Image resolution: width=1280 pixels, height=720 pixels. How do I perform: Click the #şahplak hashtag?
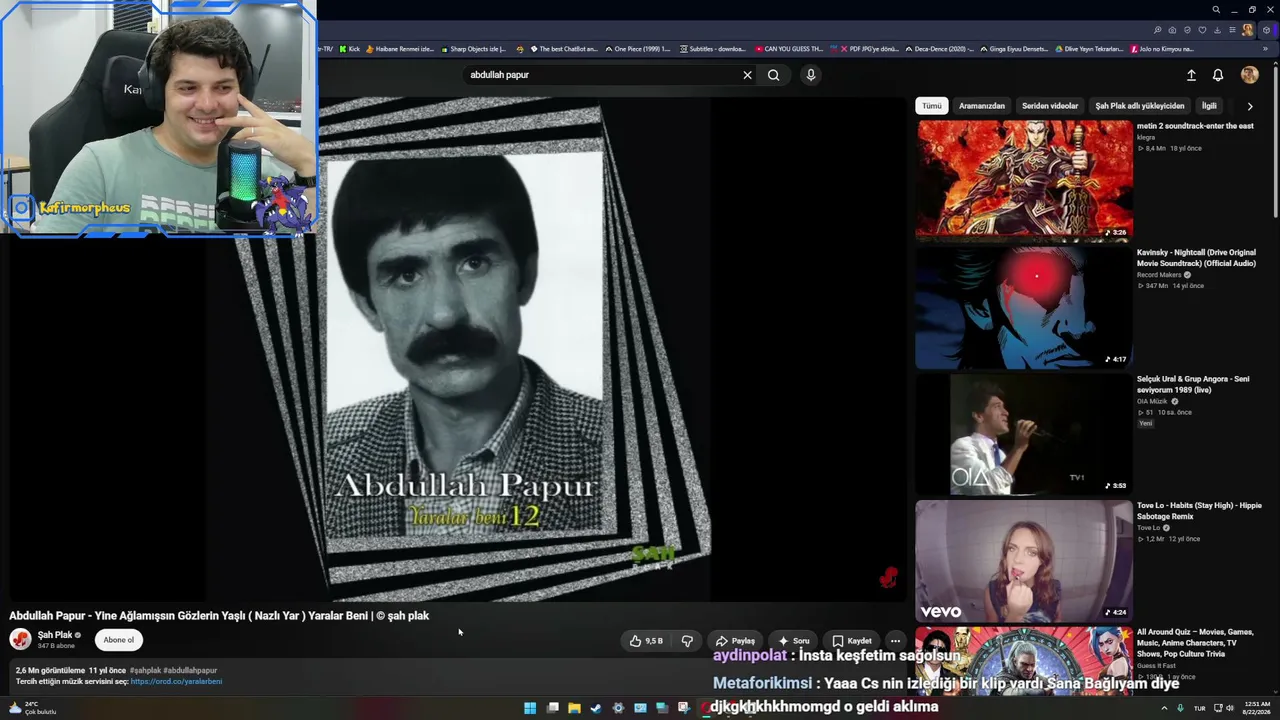pos(145,671)
